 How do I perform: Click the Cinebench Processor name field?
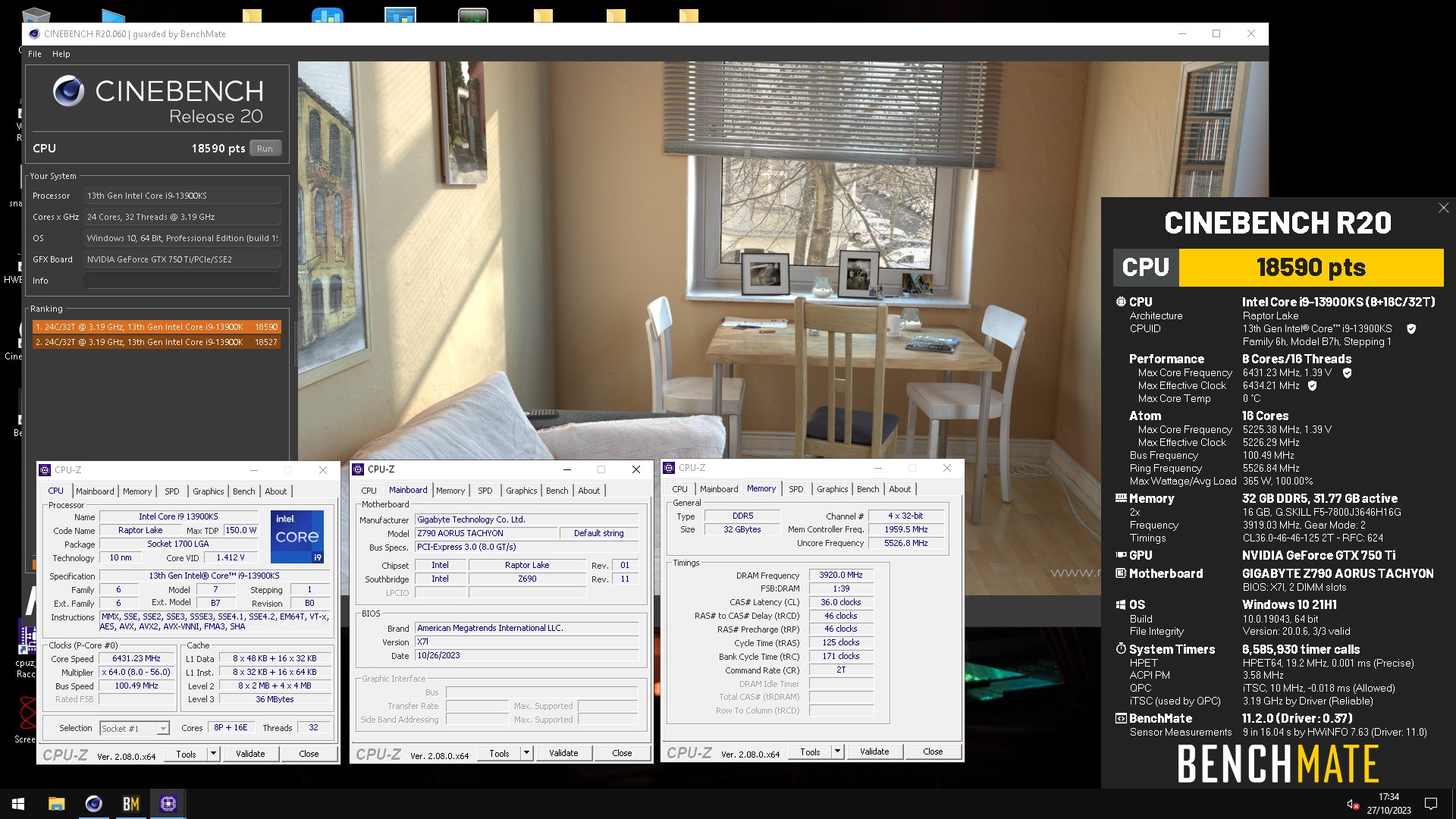tap(182, 196)
